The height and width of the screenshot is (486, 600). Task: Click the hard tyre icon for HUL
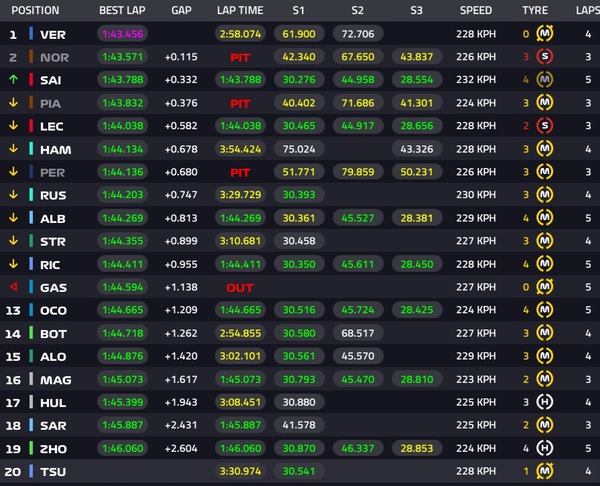pyautogui.click(x=545, y=402)
